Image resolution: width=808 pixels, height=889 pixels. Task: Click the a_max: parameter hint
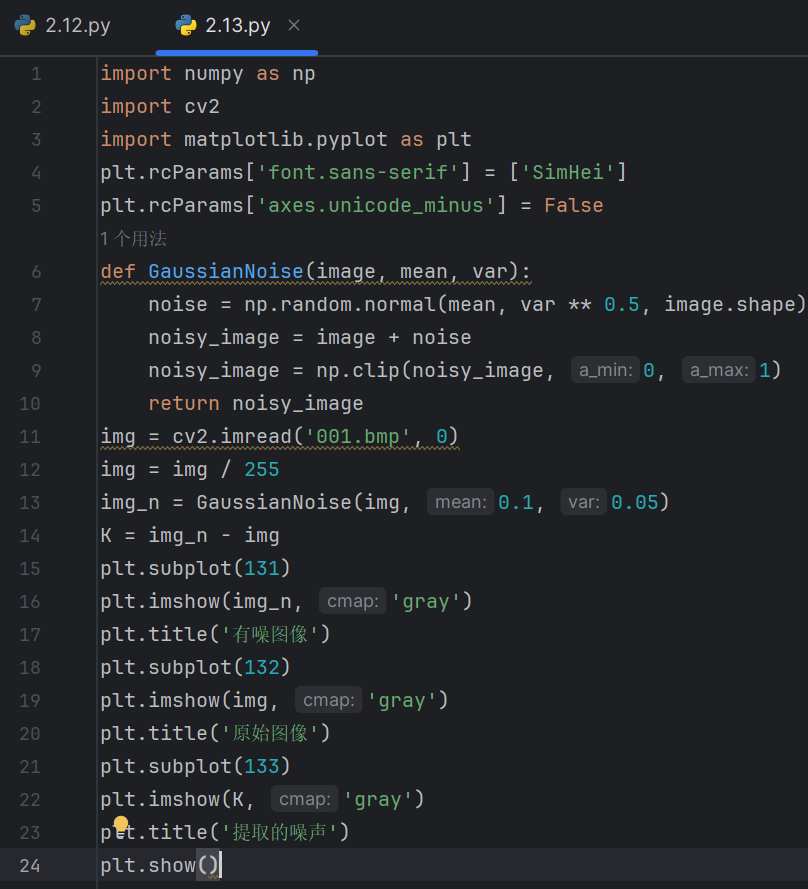pyautogui.click(x=719, y=370)
